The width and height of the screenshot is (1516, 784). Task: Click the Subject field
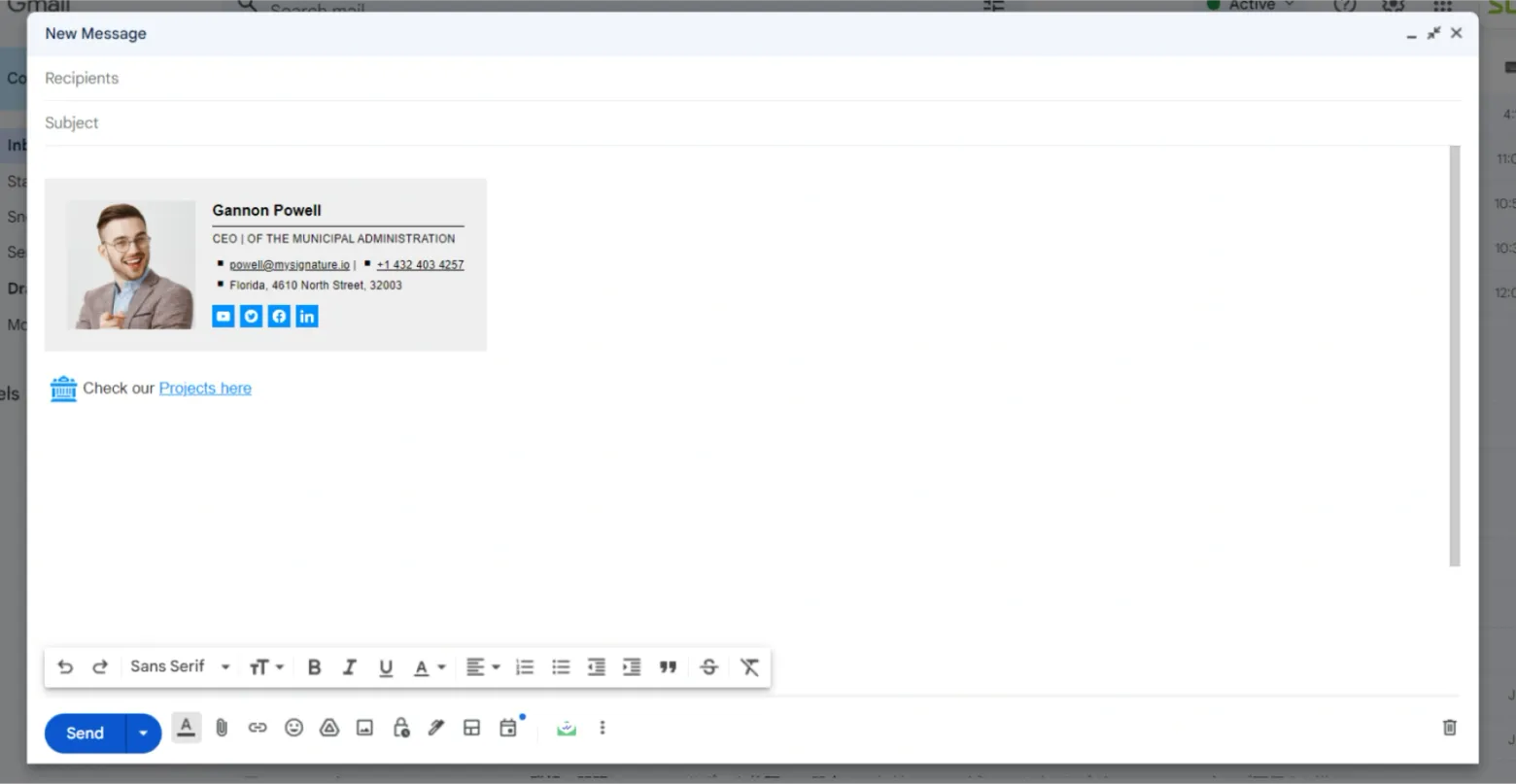(x=752, y=123)
